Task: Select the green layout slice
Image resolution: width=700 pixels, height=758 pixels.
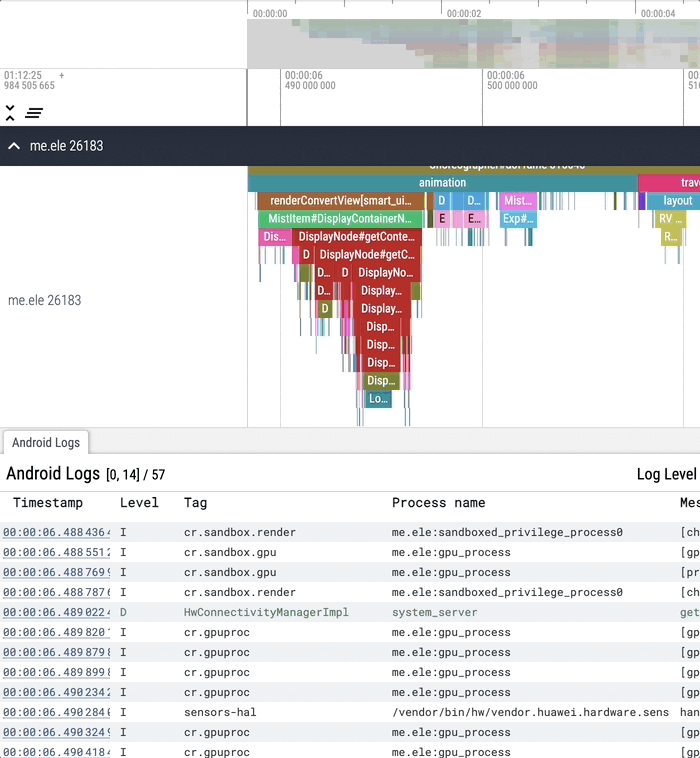Action: (677, 201)
